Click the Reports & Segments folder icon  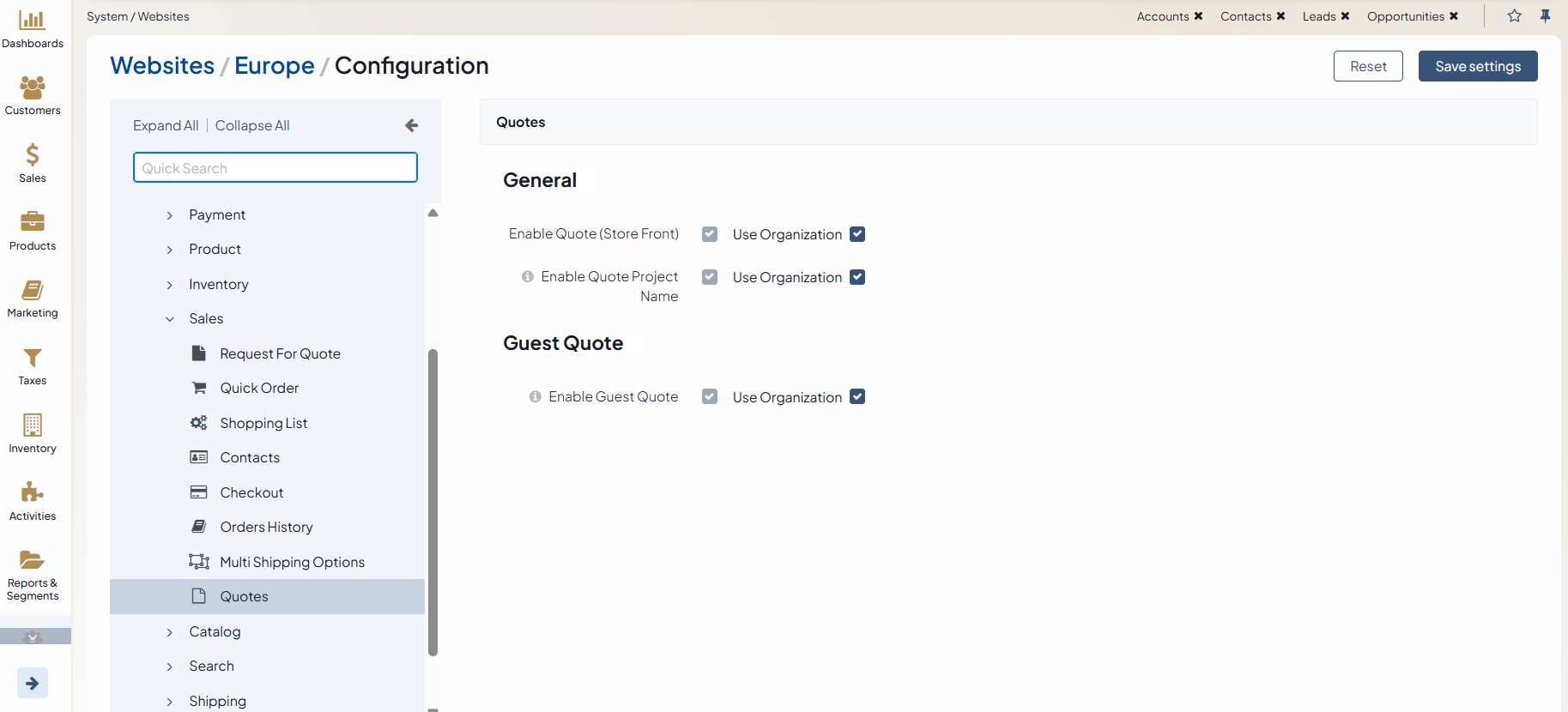[33, 560]
